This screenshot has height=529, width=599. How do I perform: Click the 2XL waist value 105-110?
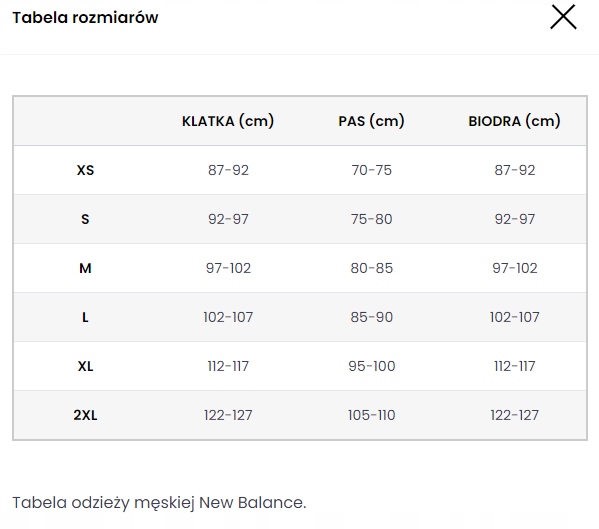click(371, 415)
